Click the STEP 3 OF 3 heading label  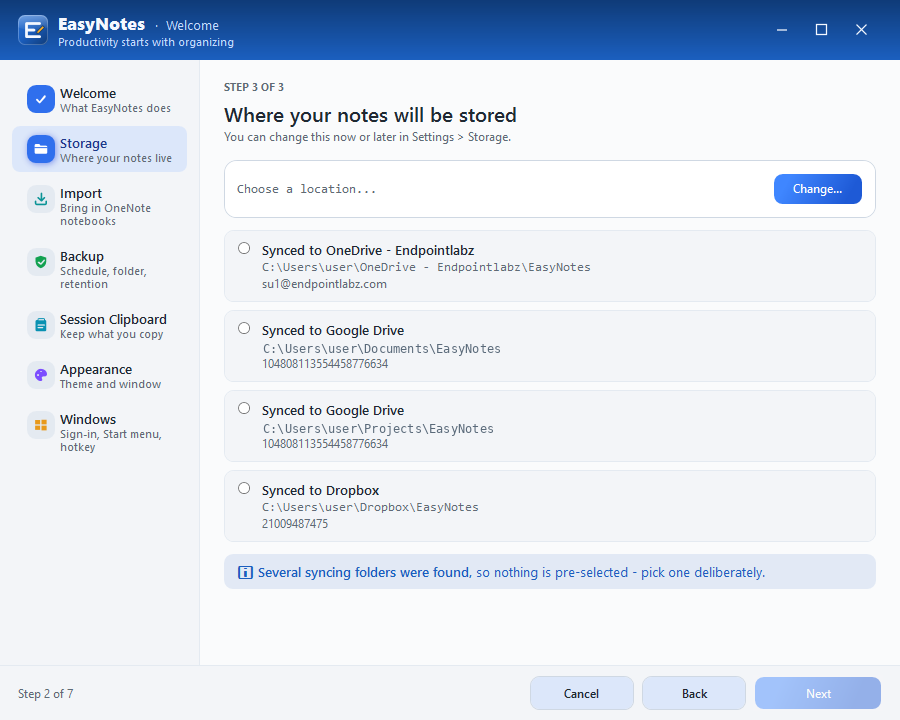pyautogui.click(x=254, y=87)
